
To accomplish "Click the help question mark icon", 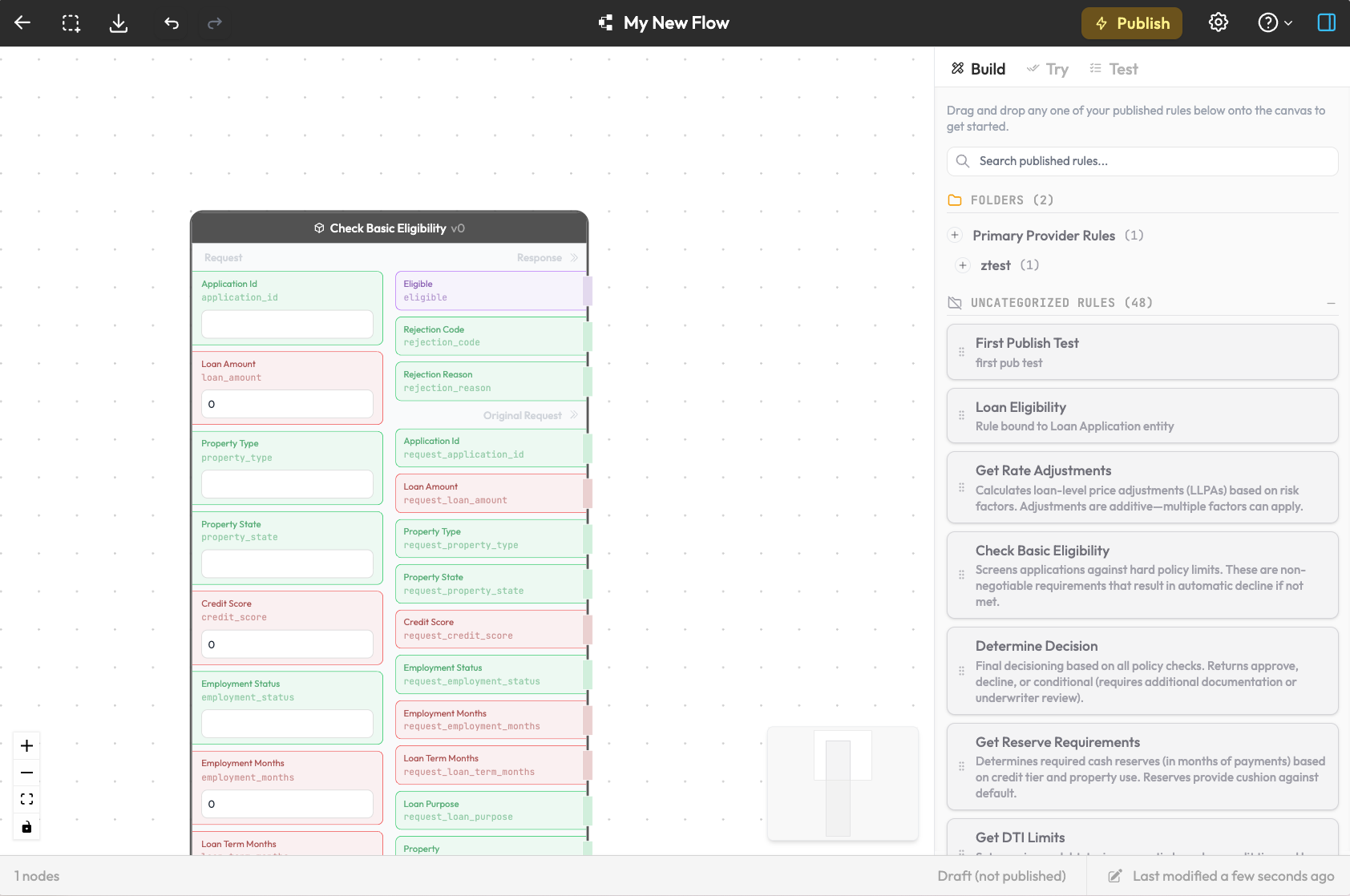I will point(1269,22).
